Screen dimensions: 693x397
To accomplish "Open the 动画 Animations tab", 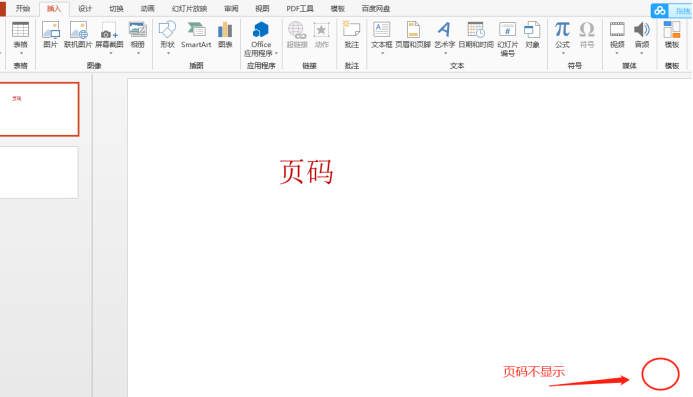I will [147, 9].
